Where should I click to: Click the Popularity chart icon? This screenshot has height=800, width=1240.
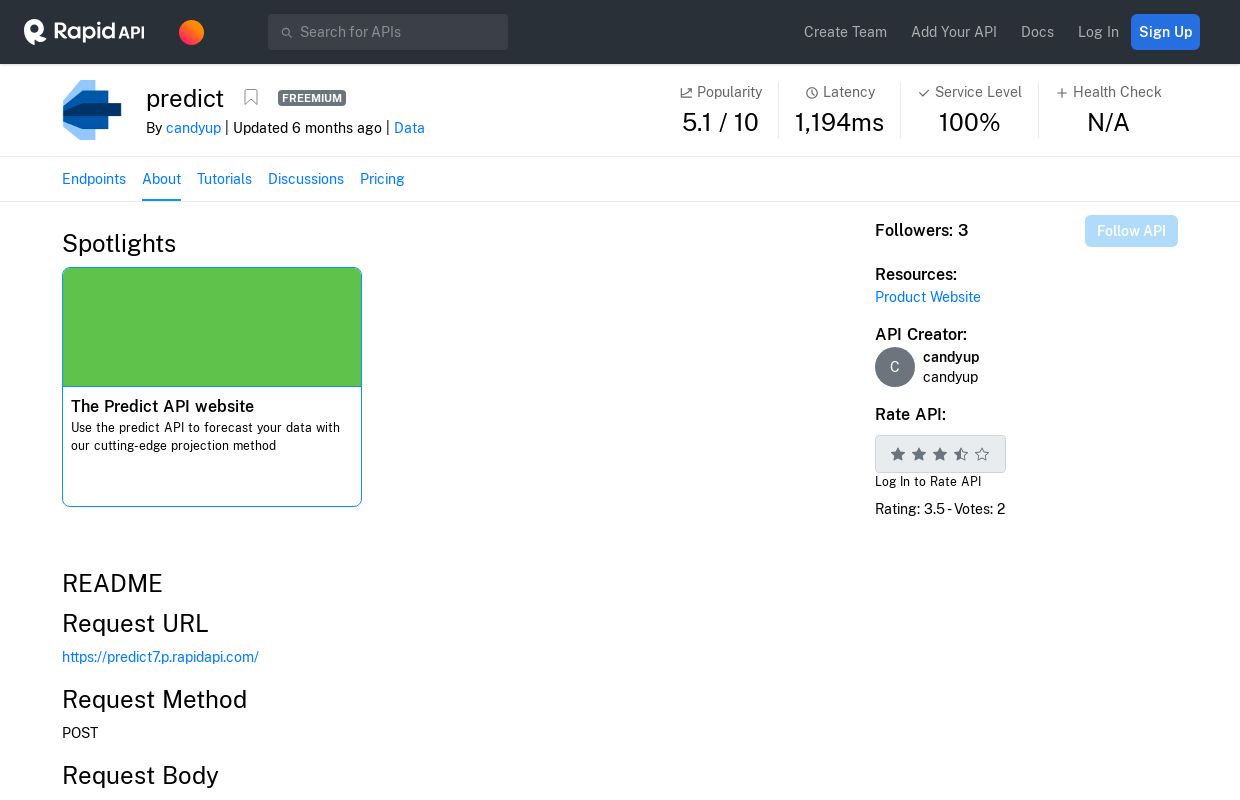pos(686,93)
